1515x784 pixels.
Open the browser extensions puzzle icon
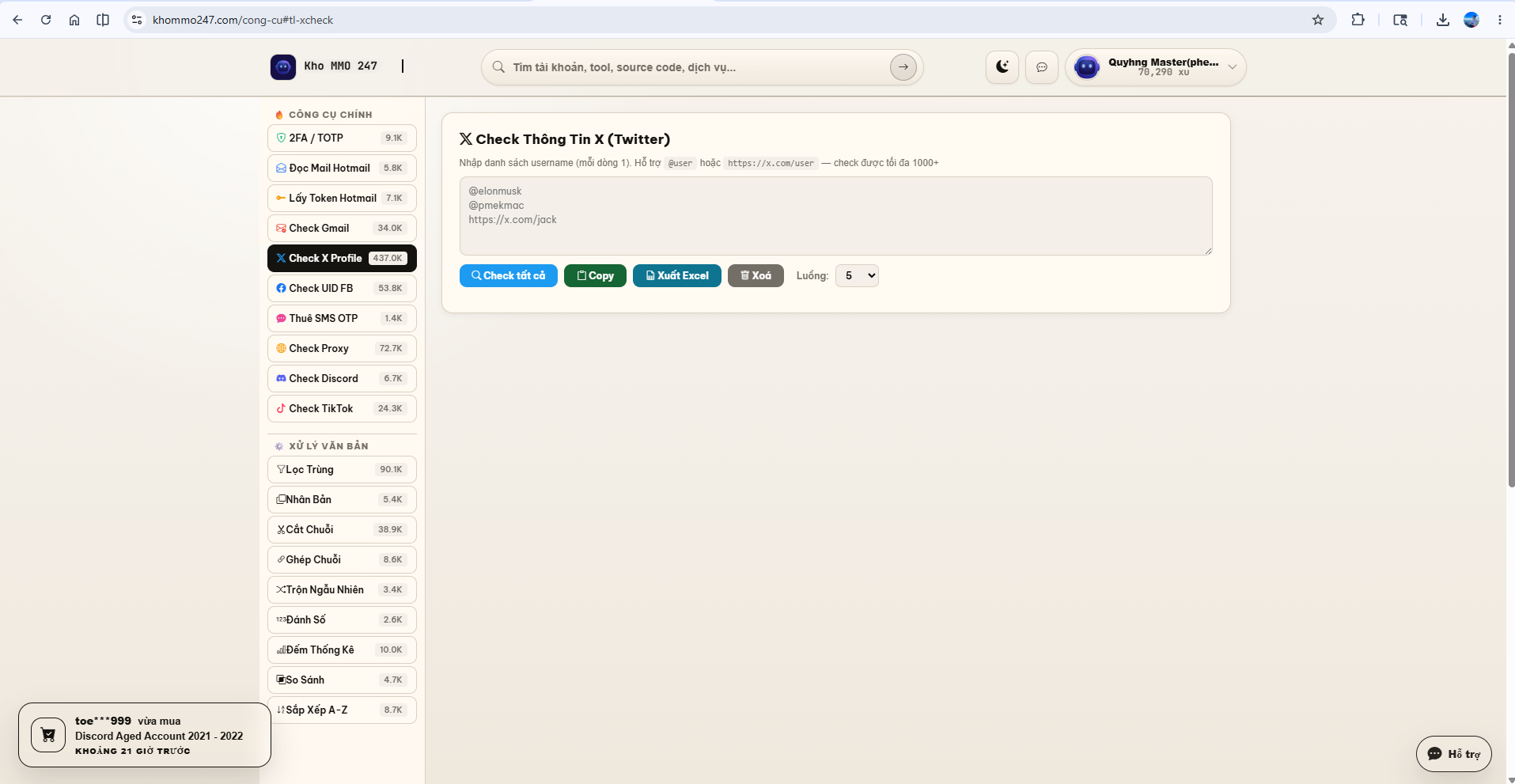[x=1358, y=20]
